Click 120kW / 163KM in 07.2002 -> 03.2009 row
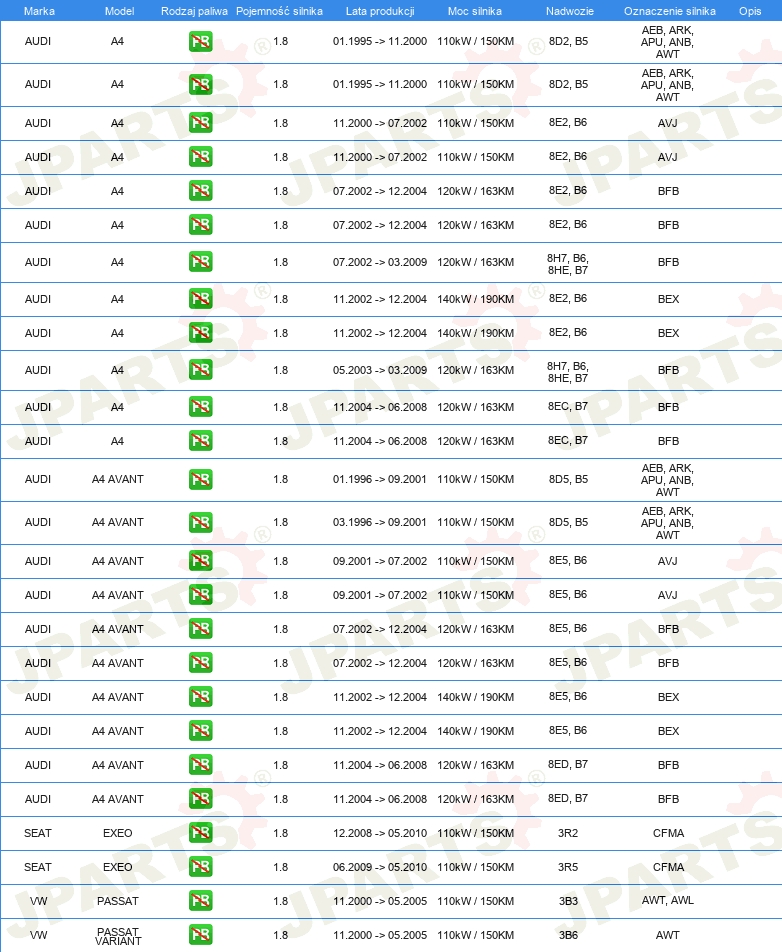782x952 pixels. [x=475, y=262]
